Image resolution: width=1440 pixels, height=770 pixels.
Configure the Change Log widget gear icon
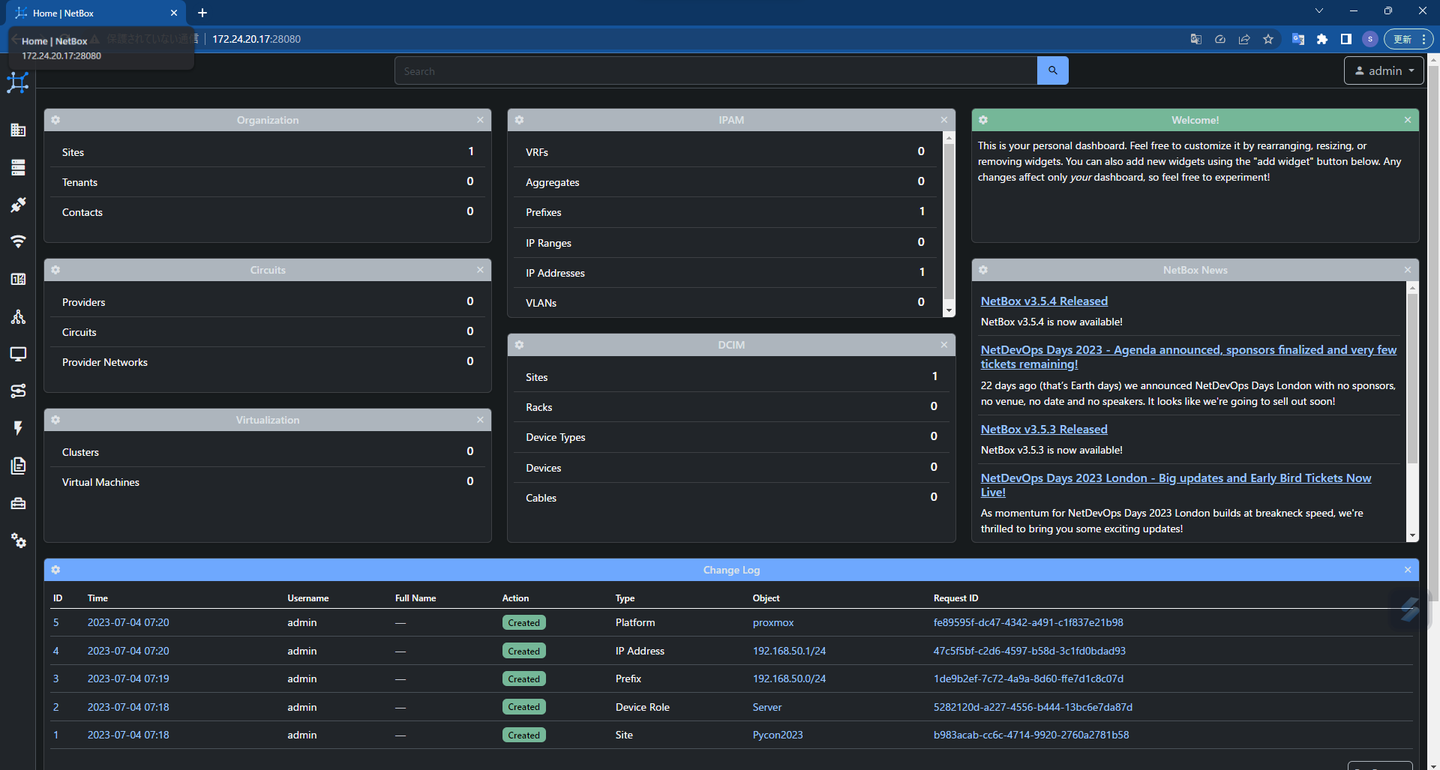(x=56, y=570)
